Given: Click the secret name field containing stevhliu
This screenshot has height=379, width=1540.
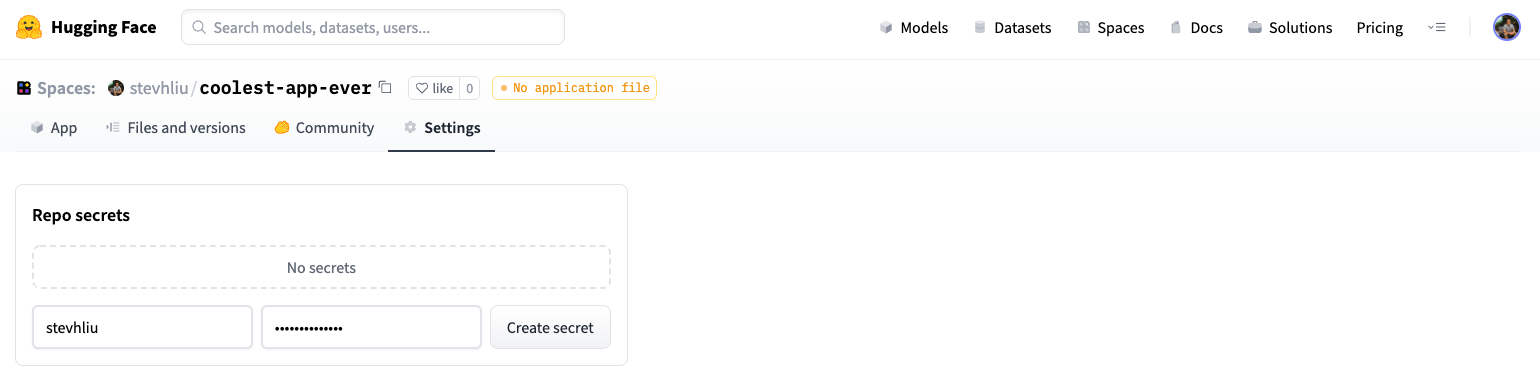Looking at the screenshot, I should 142,327.
